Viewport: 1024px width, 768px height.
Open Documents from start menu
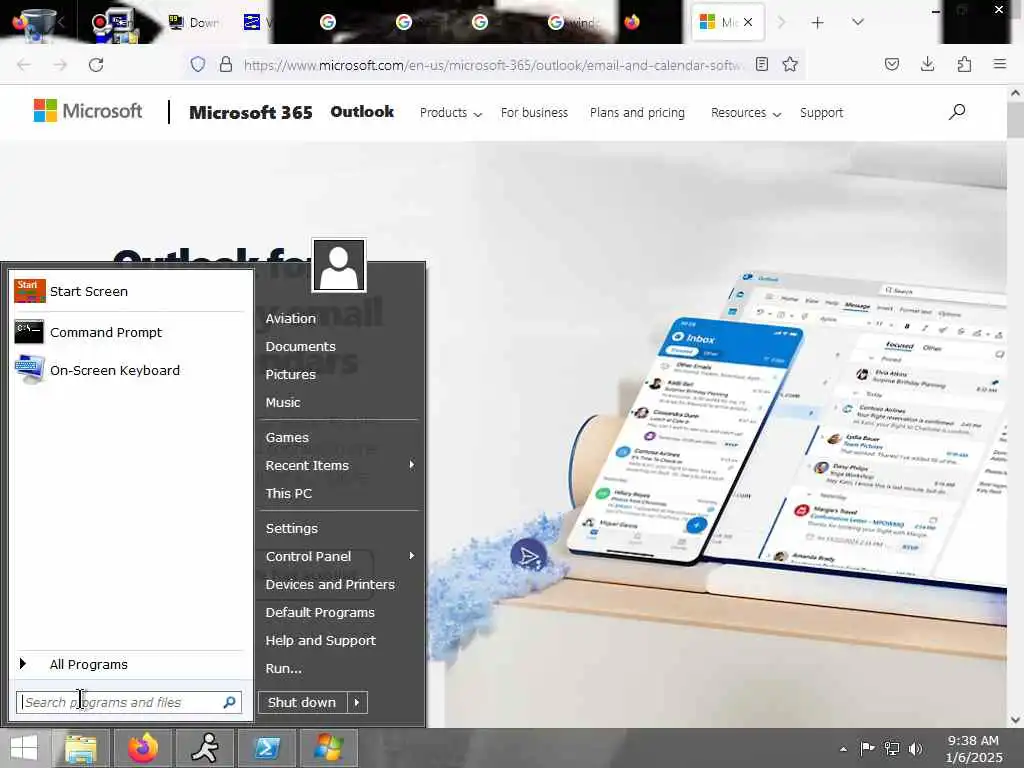[300, 347]
